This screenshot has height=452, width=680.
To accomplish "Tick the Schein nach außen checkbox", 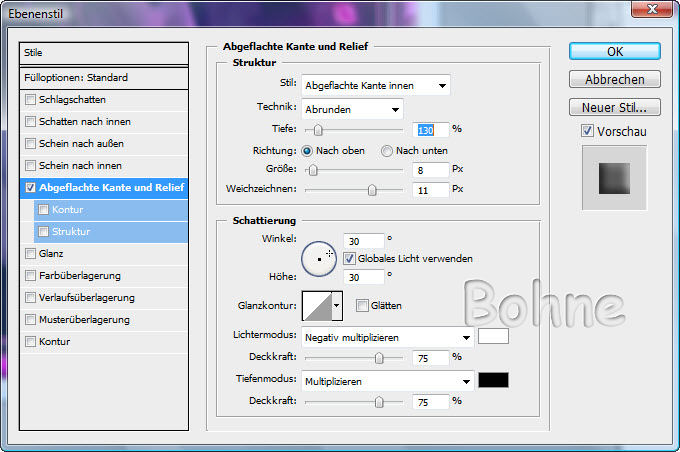I will (x=30, y=144).
